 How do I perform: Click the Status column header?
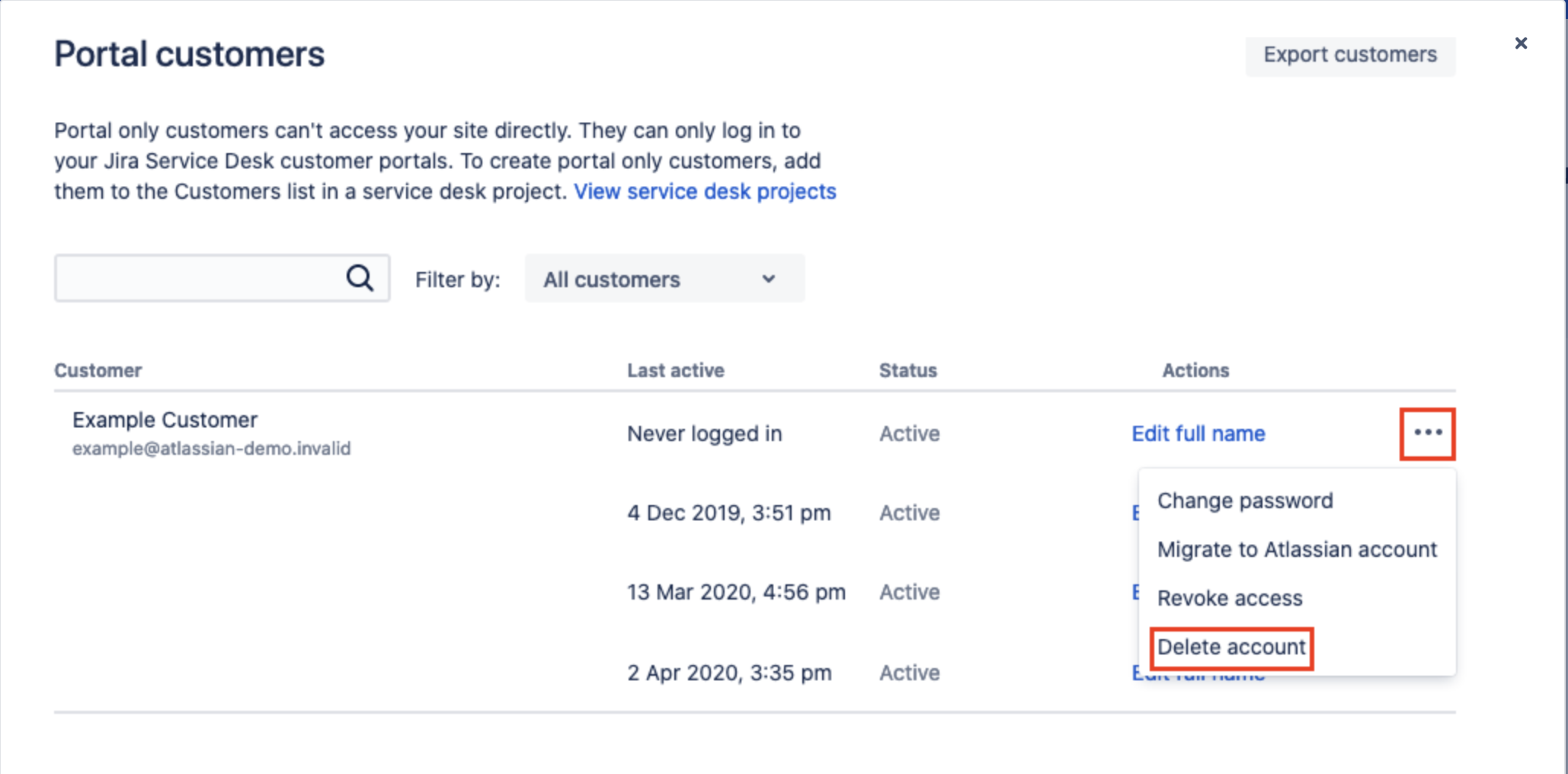pyautogui.click(x=907, y=370)
